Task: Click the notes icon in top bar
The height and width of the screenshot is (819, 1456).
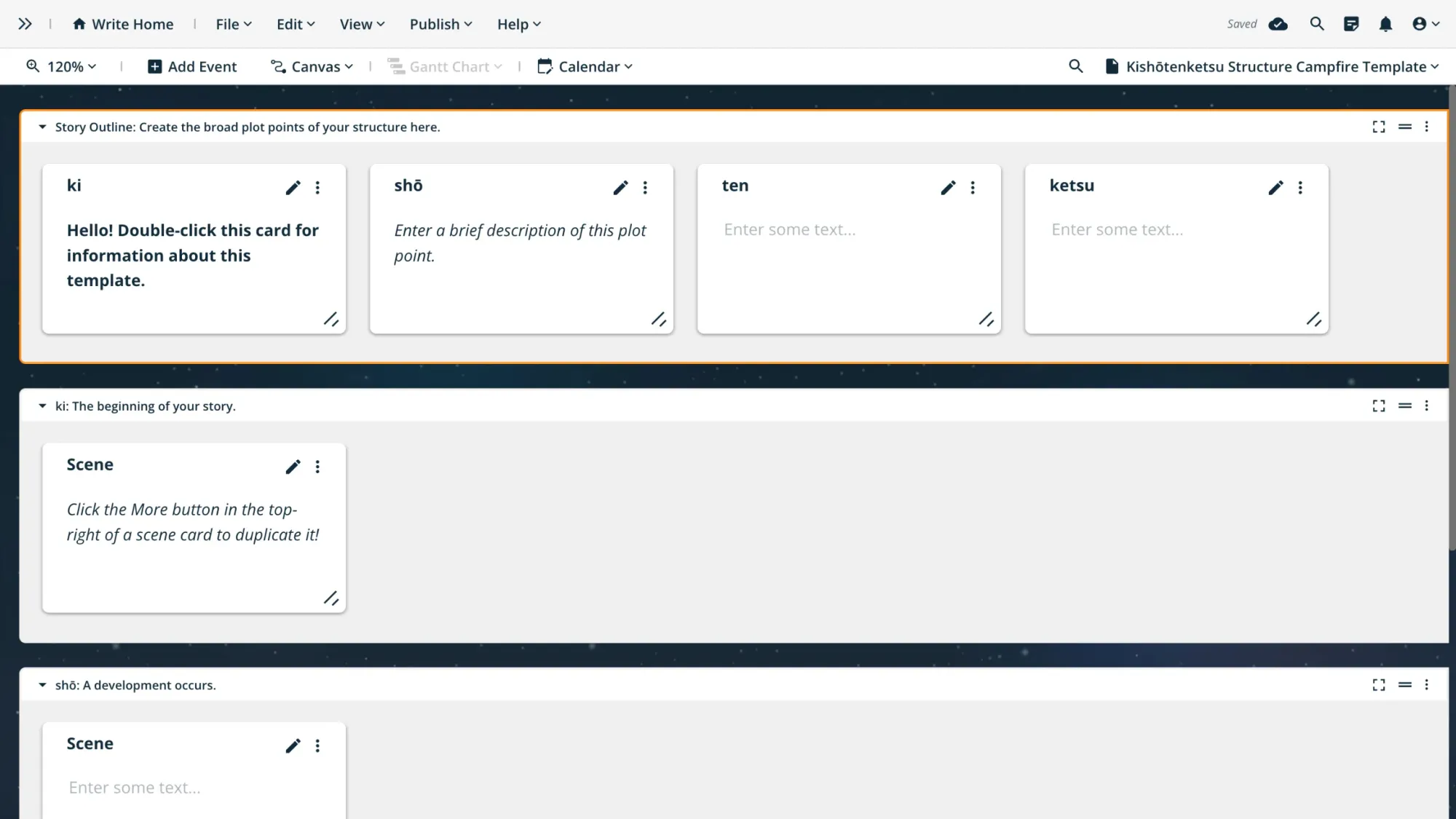Action: click(x=1351, y=24)
